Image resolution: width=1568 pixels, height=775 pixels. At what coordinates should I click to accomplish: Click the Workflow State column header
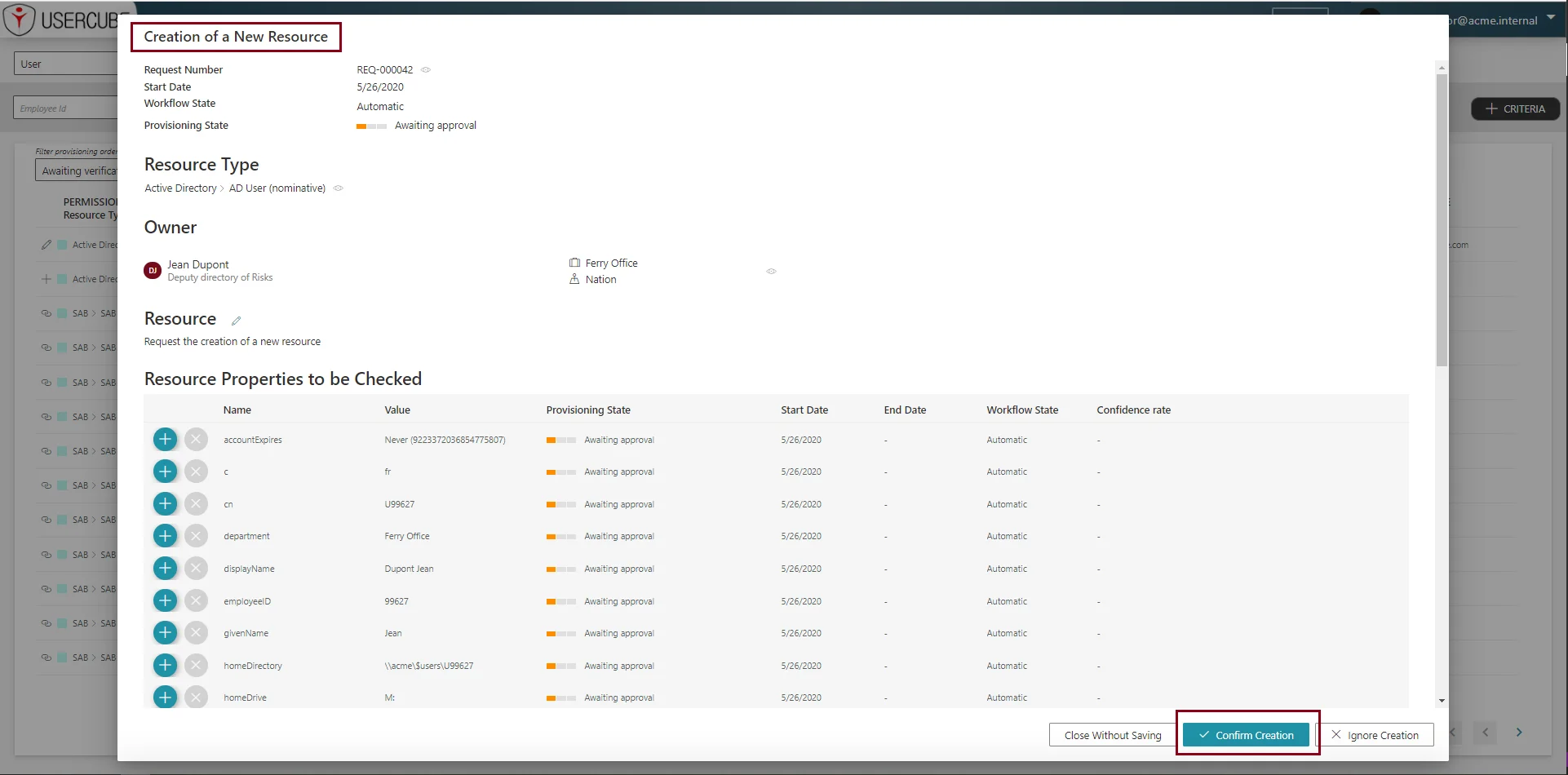1022,410
